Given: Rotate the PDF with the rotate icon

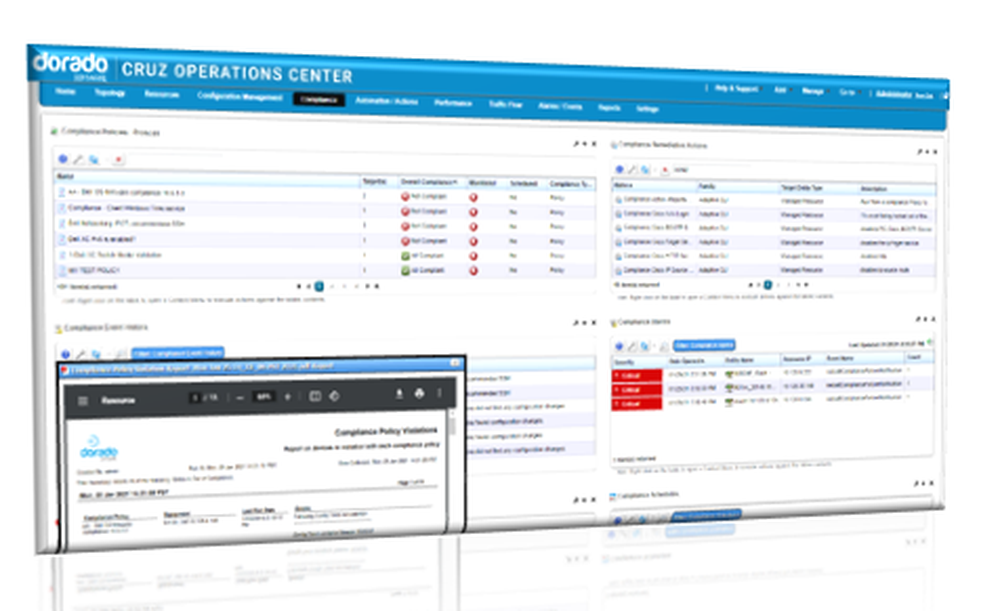Looking at the screenshot, I should [x=334, y=396].
